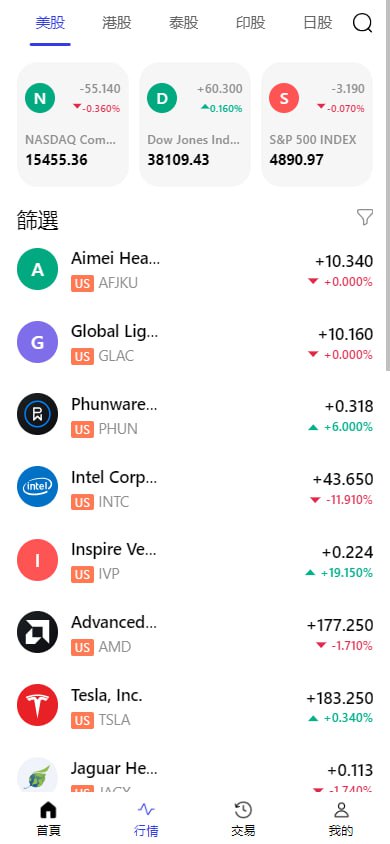Select the 日股 tab

(318, 23)
